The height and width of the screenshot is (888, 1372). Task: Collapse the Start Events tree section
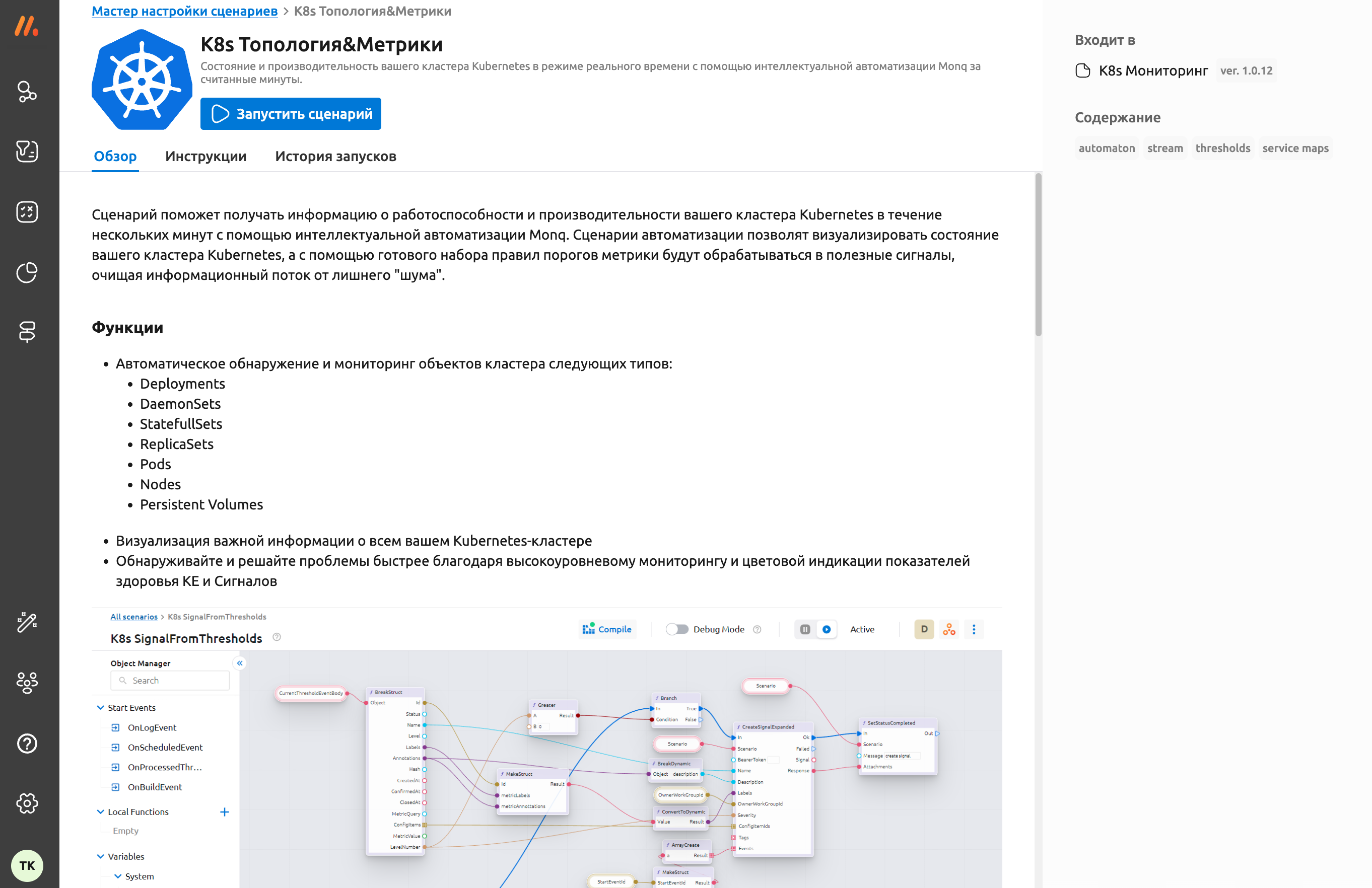click(x=100, y=708)
